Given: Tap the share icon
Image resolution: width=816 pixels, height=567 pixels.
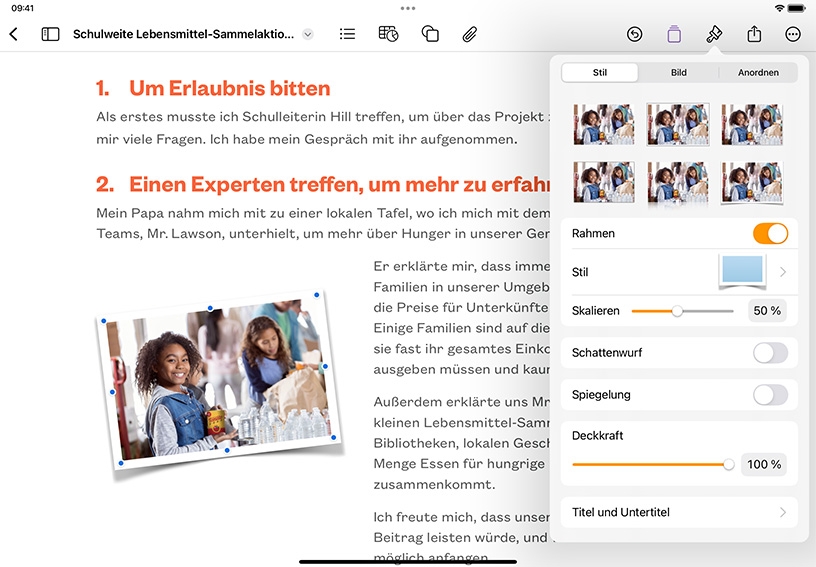Looking at the screenshot, I should (754, 34).
